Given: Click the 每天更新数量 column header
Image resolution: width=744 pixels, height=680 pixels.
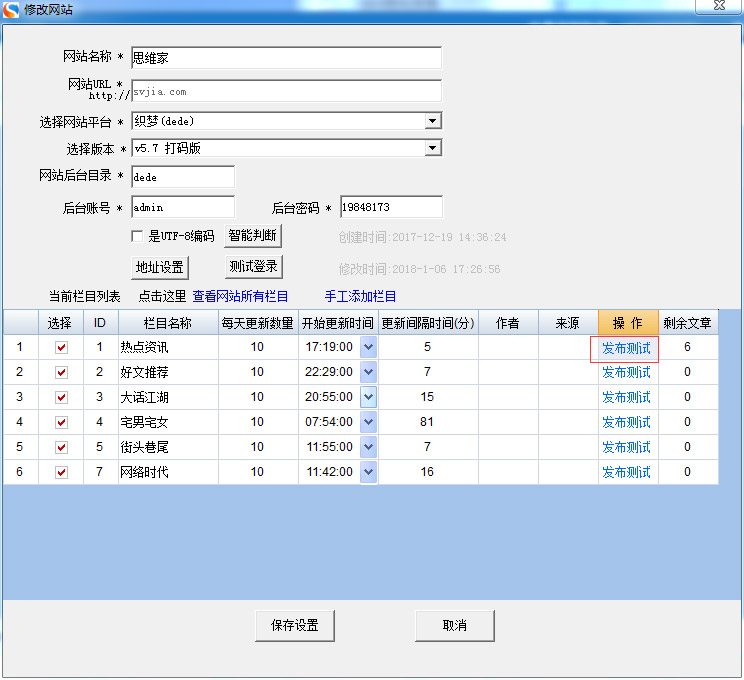Looking at the screenshot, I should click(258, 323).
